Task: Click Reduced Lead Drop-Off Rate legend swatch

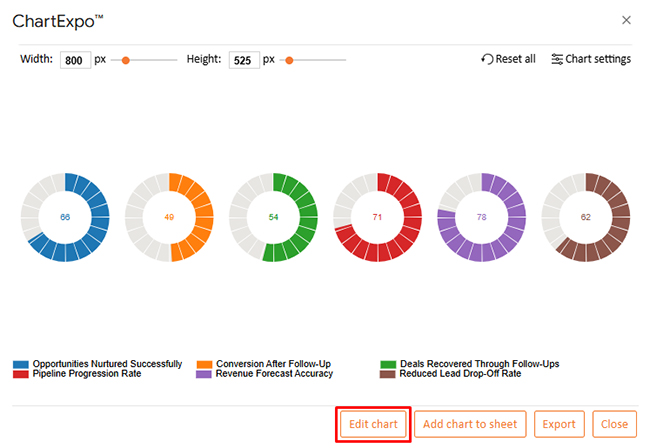Action: (389, 374)
